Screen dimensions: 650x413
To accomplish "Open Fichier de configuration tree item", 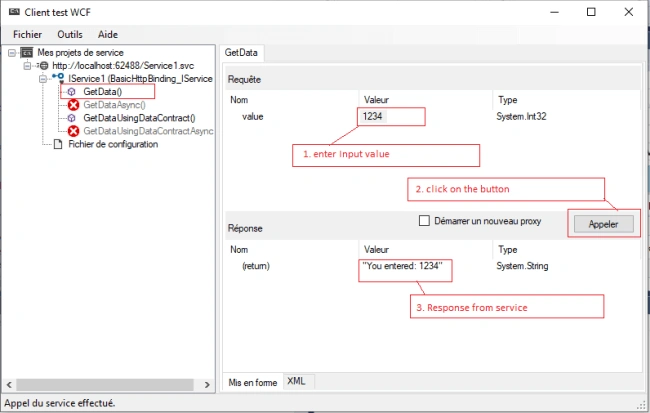I will pyautogui.click(x=113, y=144).
